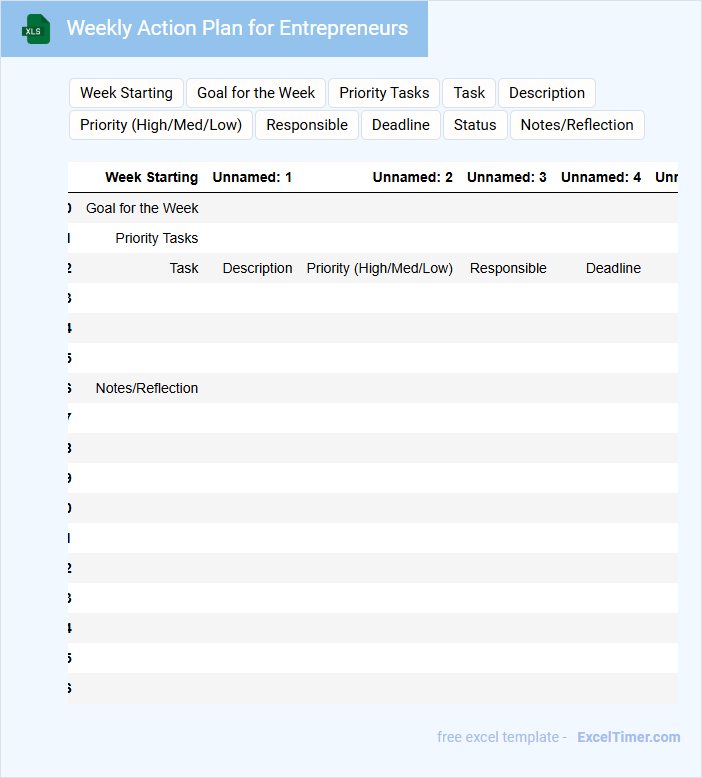Select the Unnamed: 4 column header
The height and width of the screenshot is (778, 702).
pos(600,177)
